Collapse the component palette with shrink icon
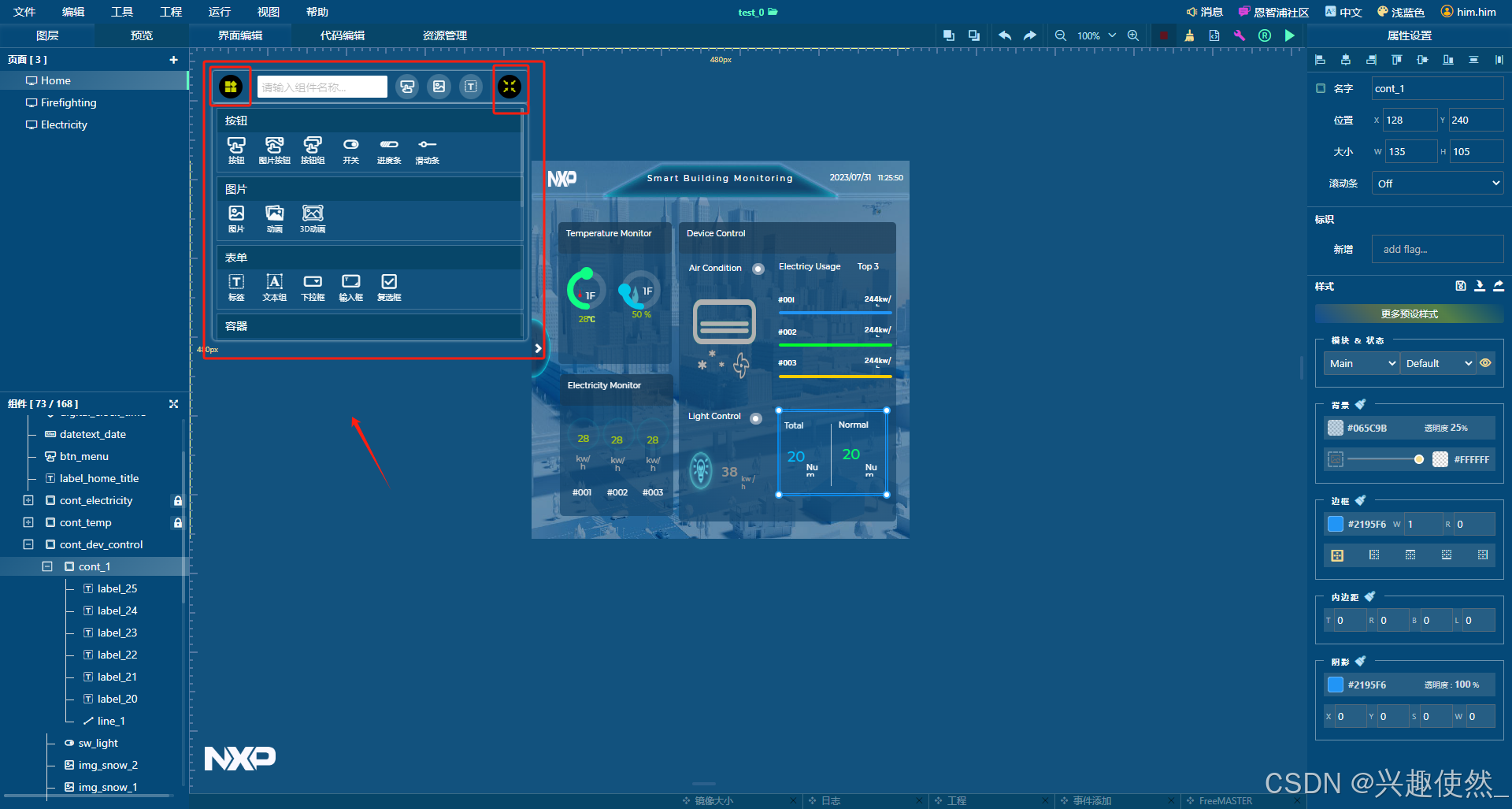Viewport: 1512px width, 809px height. [510, 87]
